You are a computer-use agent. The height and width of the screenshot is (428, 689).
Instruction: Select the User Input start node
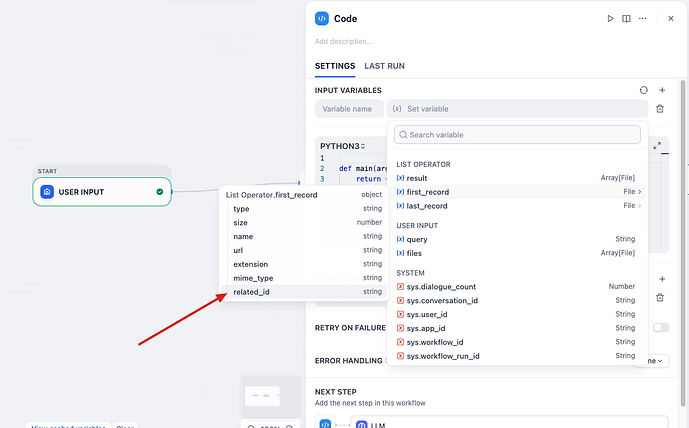coord(101,191)
